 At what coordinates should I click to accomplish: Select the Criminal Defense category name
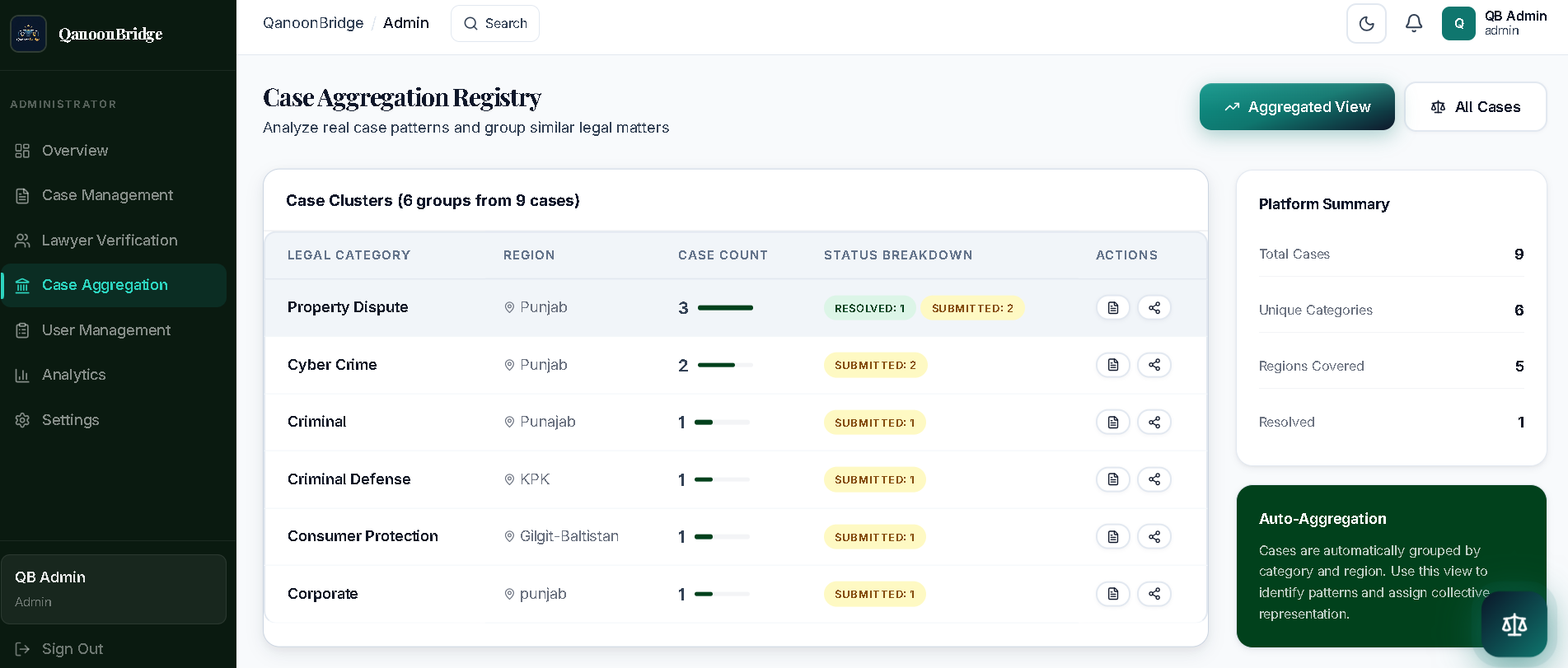click(349, 479)
